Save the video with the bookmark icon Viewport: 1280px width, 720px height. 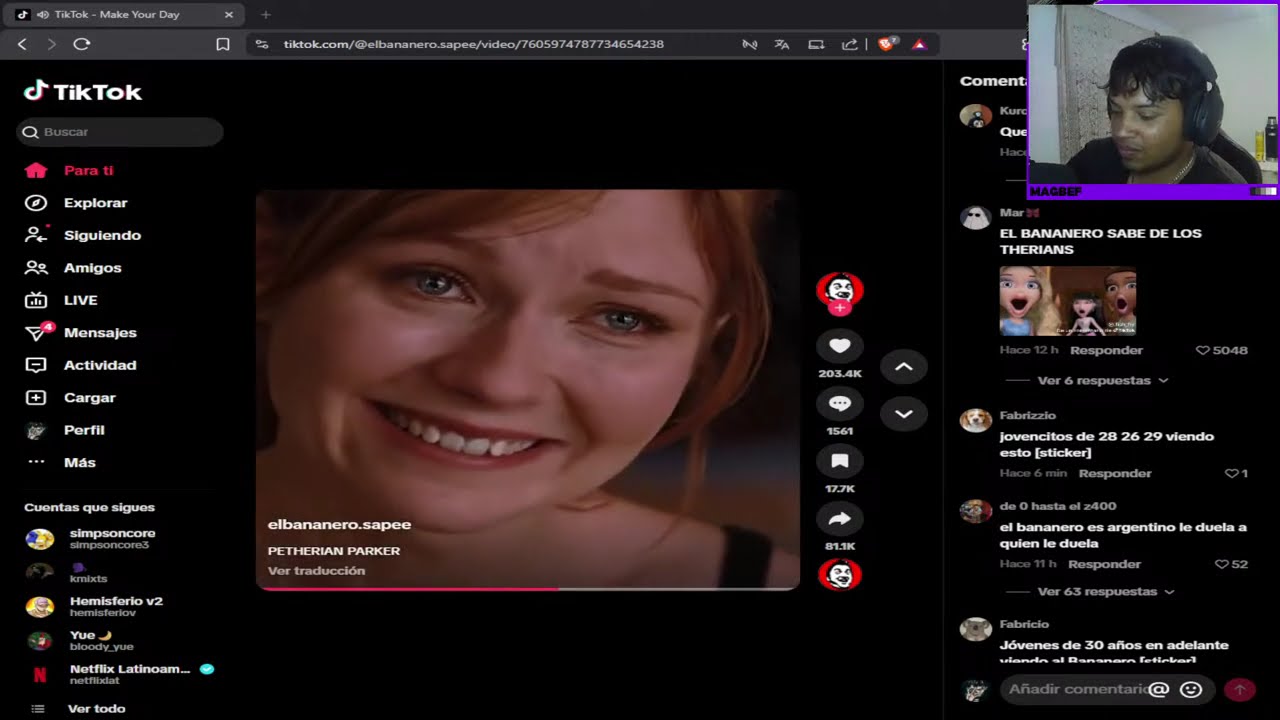(x=840, y=461)
